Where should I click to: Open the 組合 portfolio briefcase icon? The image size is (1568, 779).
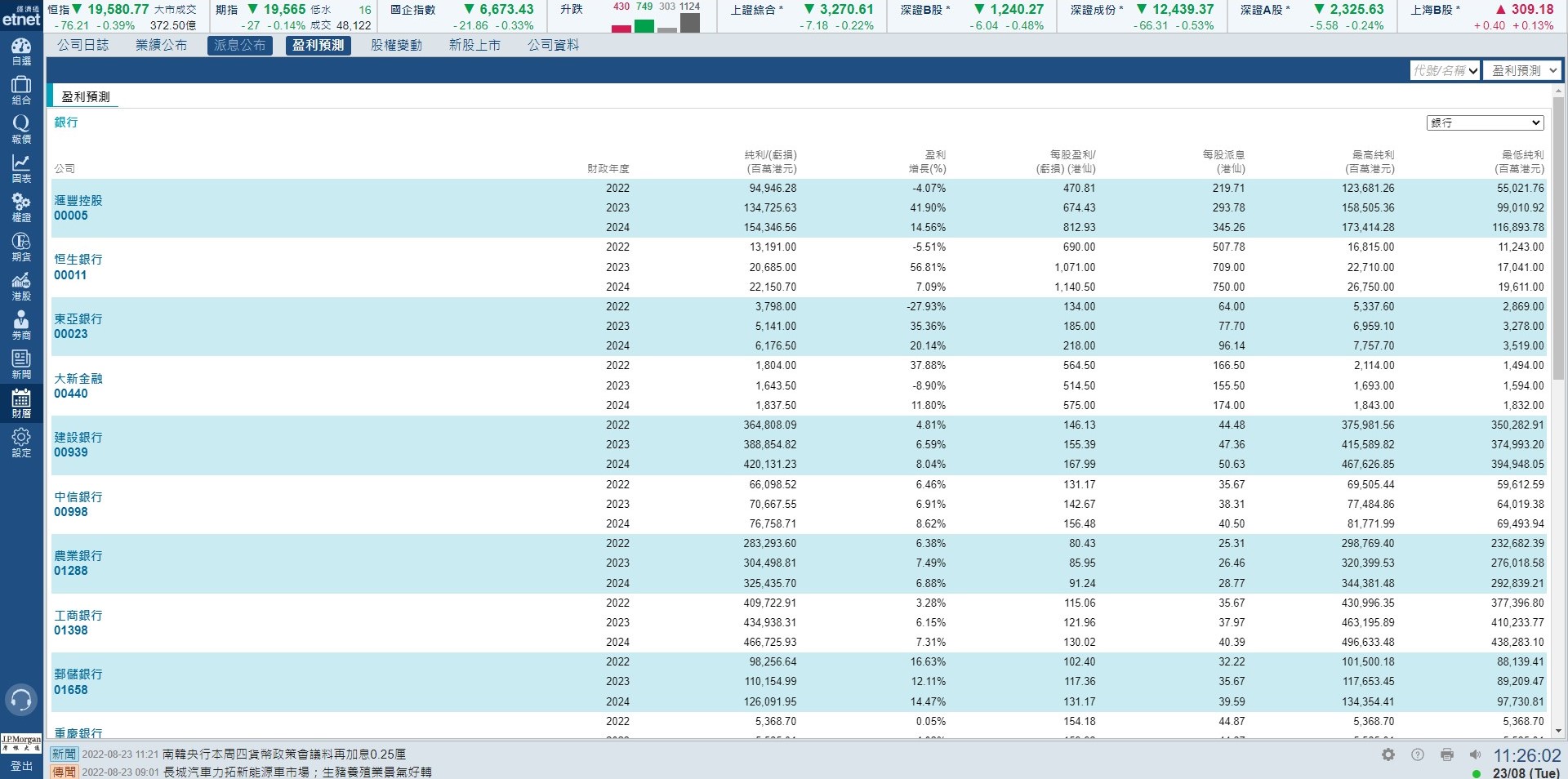[x=21, y=91]
